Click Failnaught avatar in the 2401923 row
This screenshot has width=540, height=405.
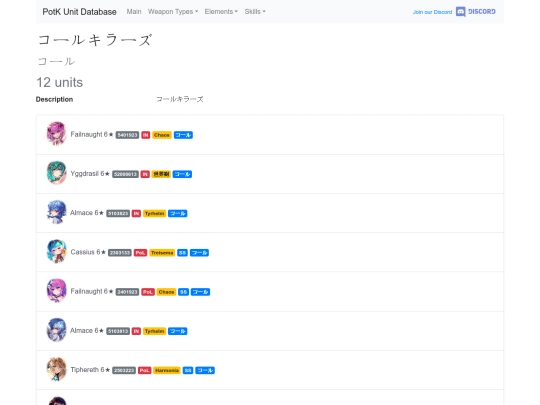coord(56,291)
